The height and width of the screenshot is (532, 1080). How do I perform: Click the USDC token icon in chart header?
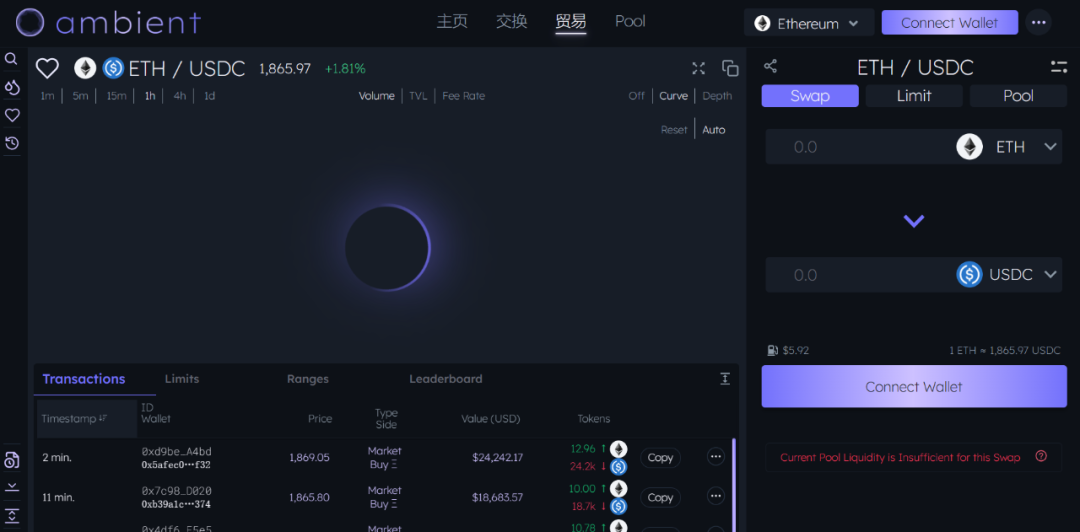113,68
